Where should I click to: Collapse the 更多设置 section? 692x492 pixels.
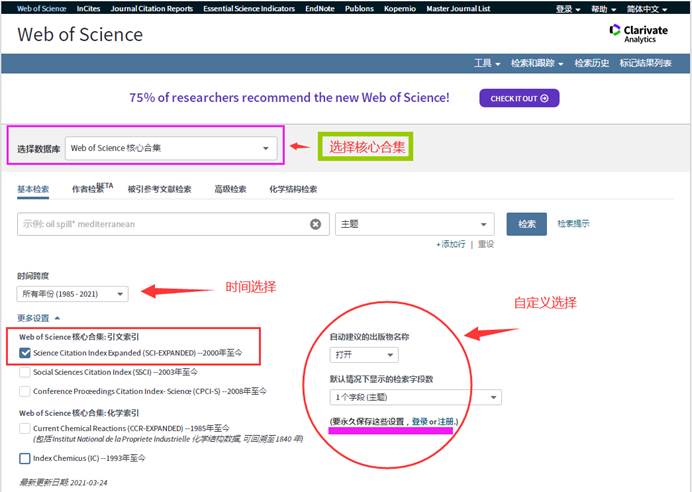pos(38,318)
